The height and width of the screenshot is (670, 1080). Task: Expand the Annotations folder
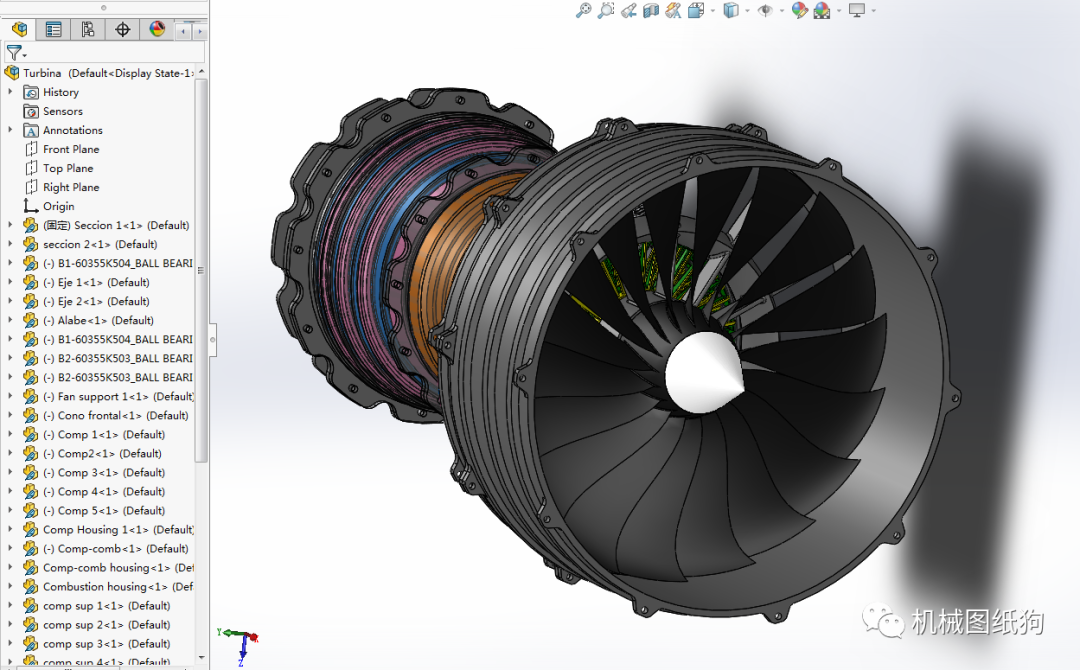(x=10, y=129)
